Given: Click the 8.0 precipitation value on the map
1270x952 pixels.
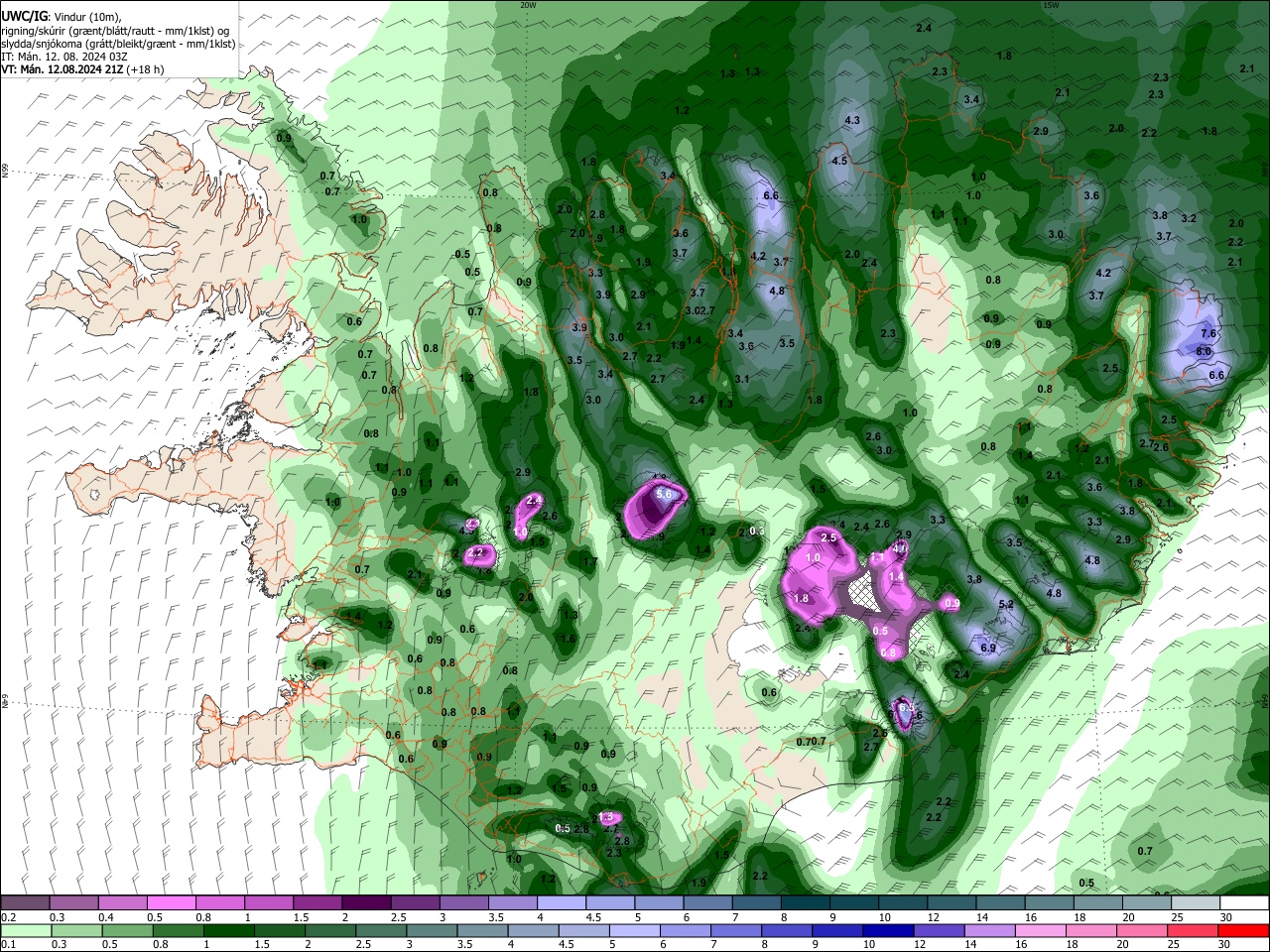Looking at the screenshot, I should (x=1204, y=351).
